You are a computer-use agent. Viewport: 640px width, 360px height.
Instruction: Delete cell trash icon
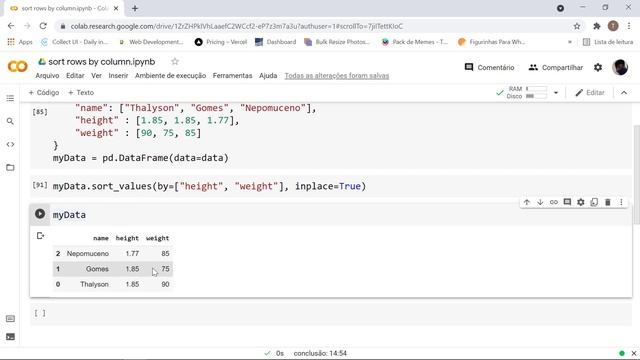(x=607, y=202)
